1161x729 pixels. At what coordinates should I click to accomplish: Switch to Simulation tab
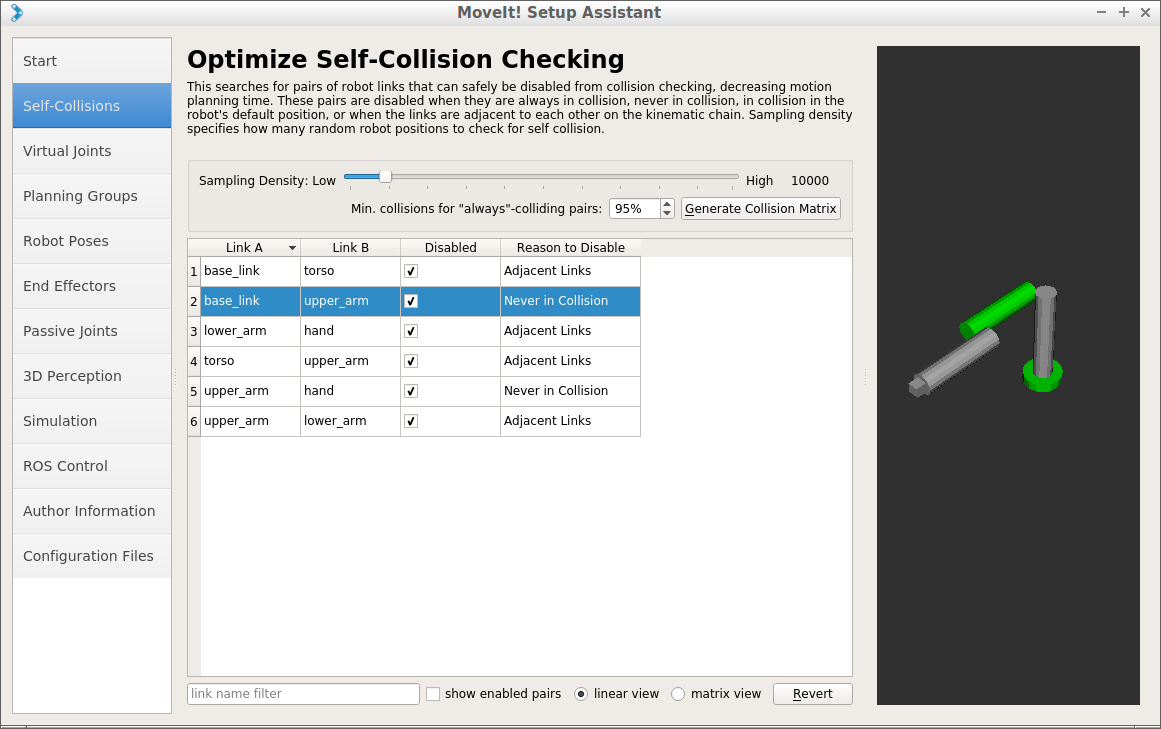(92, 421)
